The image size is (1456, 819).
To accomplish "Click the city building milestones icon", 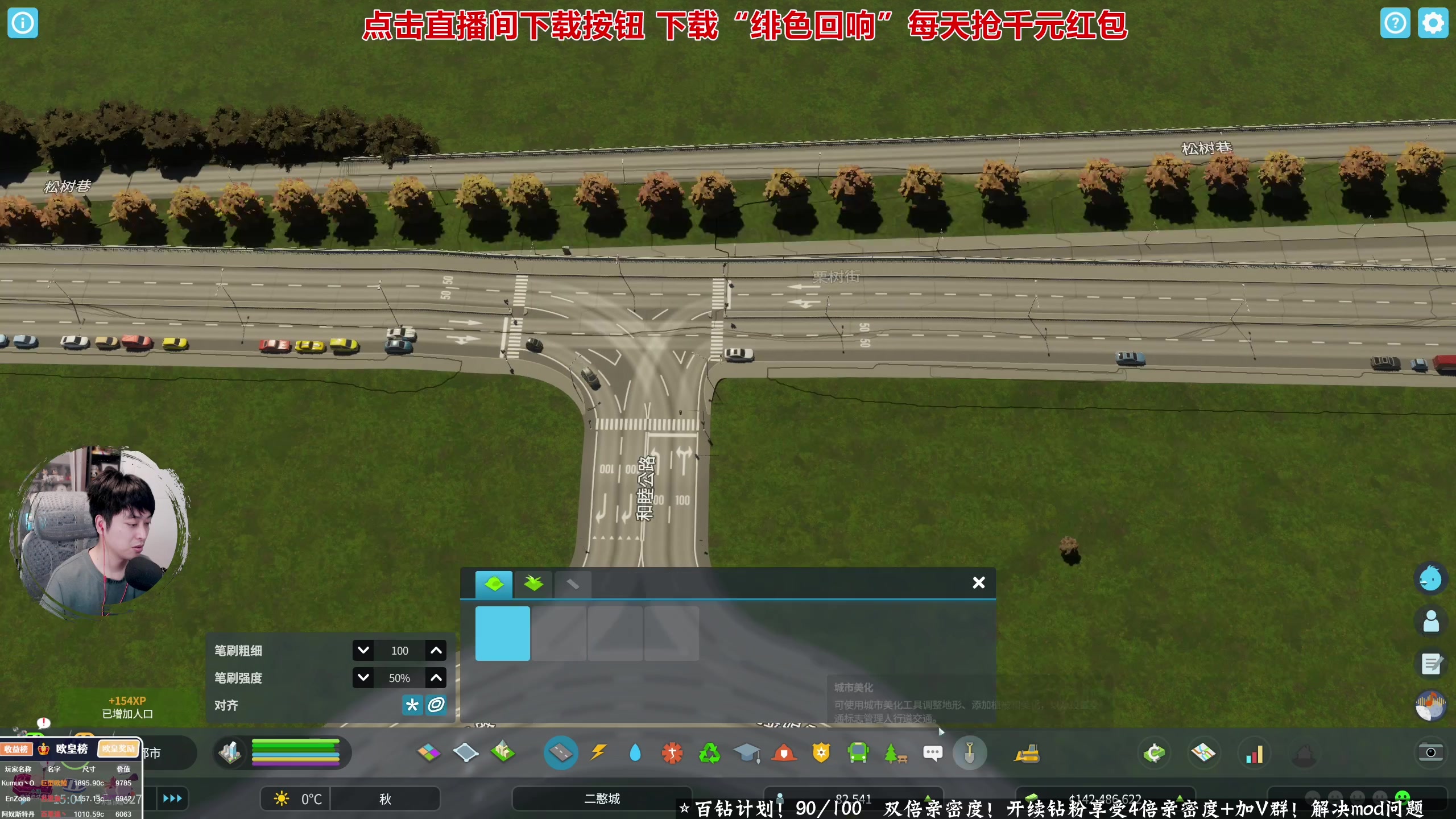I will point(230,752).
